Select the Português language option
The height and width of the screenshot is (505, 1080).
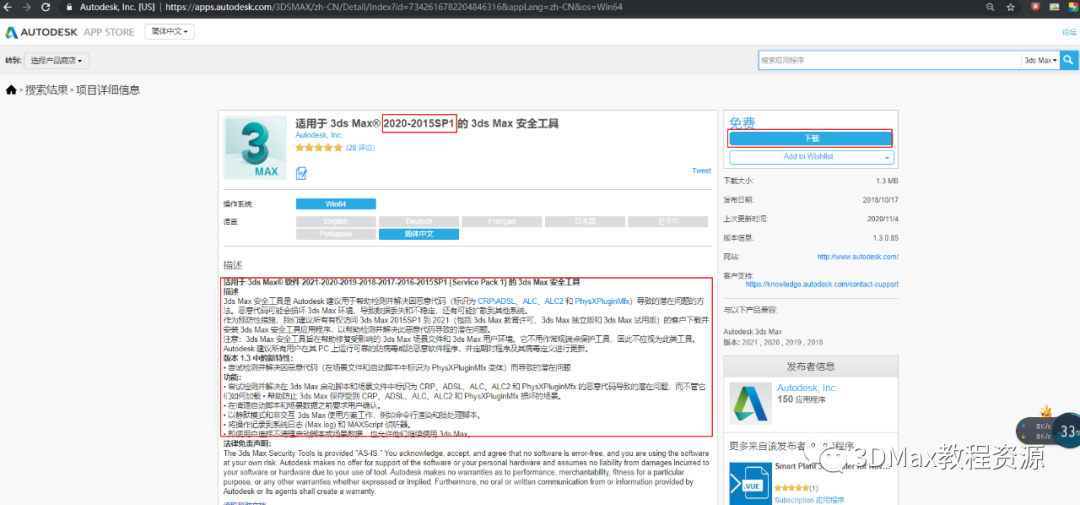click(x=335, y=234)
